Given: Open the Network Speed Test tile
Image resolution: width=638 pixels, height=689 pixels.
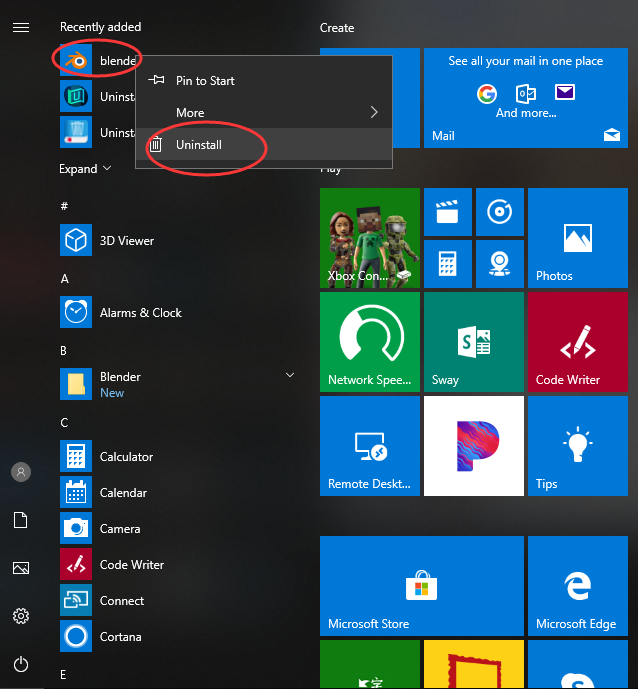Looking at the screenshot, I should click(x=370, y=342).
